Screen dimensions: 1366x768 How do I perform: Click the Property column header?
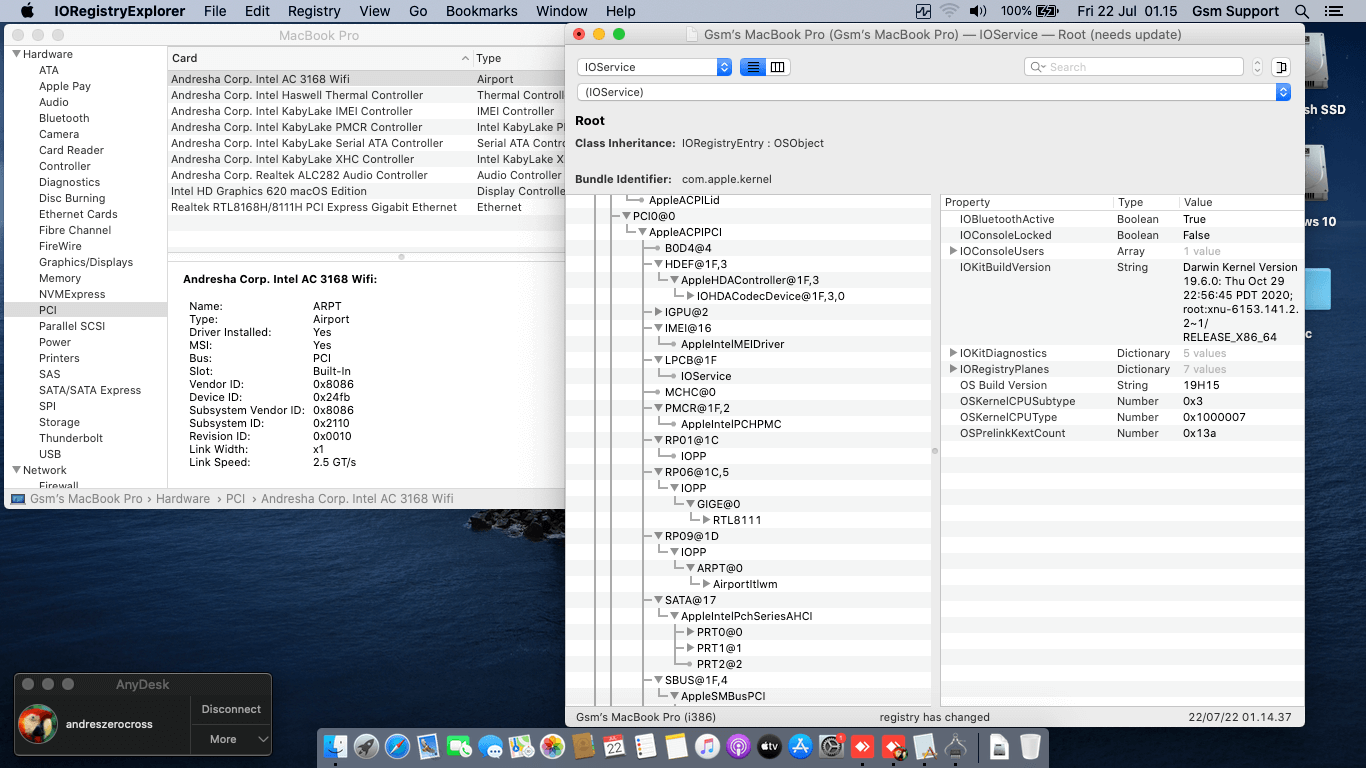(1027, 202)
